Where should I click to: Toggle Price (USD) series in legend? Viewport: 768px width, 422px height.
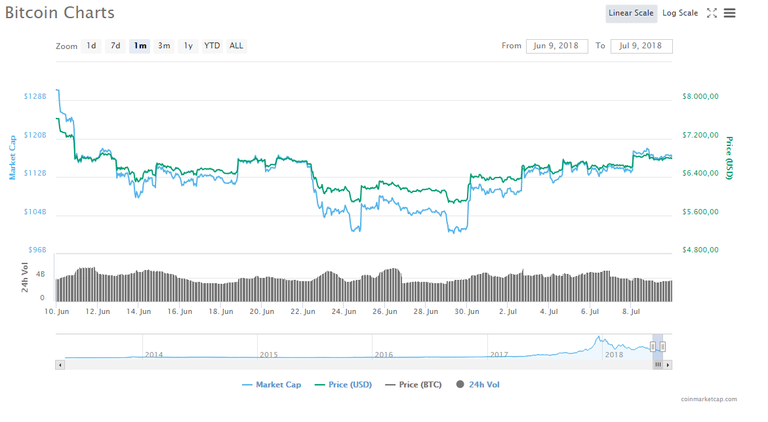343,385
